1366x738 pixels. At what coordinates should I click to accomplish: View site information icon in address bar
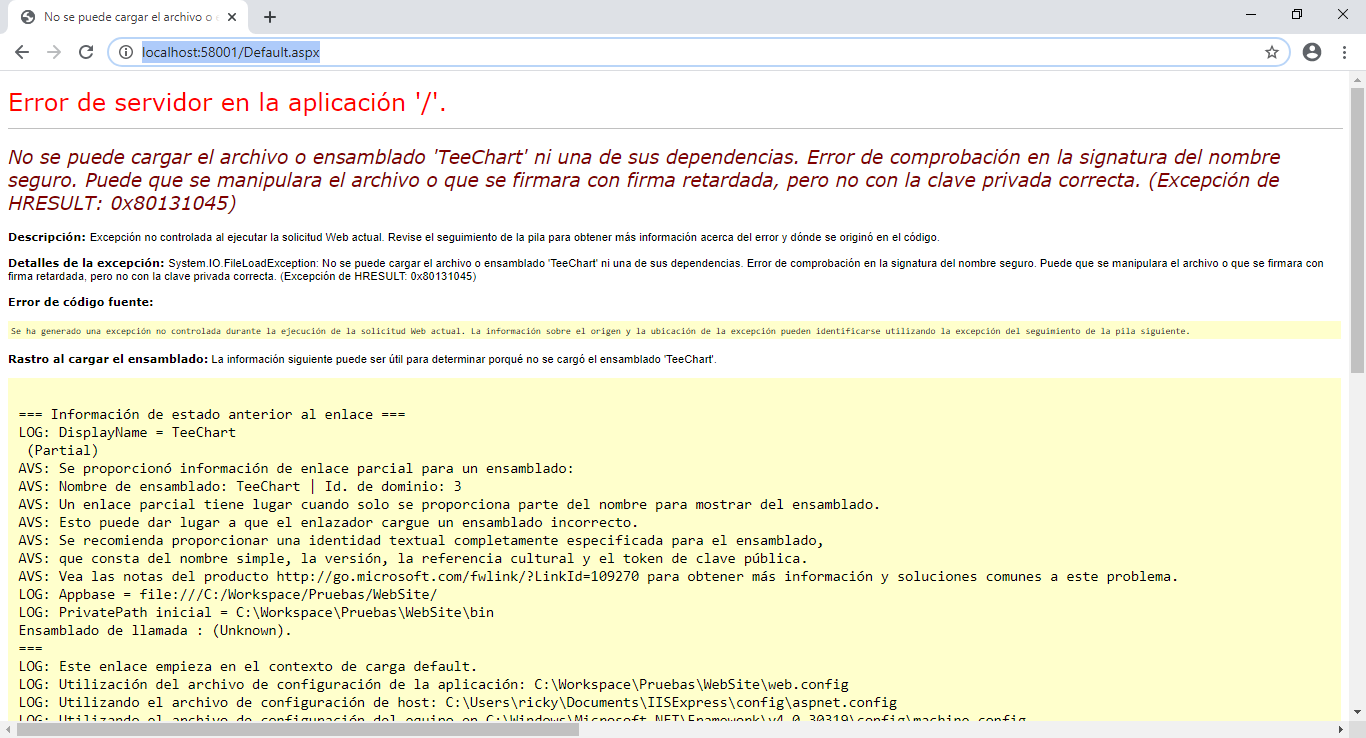pos(126,52)
